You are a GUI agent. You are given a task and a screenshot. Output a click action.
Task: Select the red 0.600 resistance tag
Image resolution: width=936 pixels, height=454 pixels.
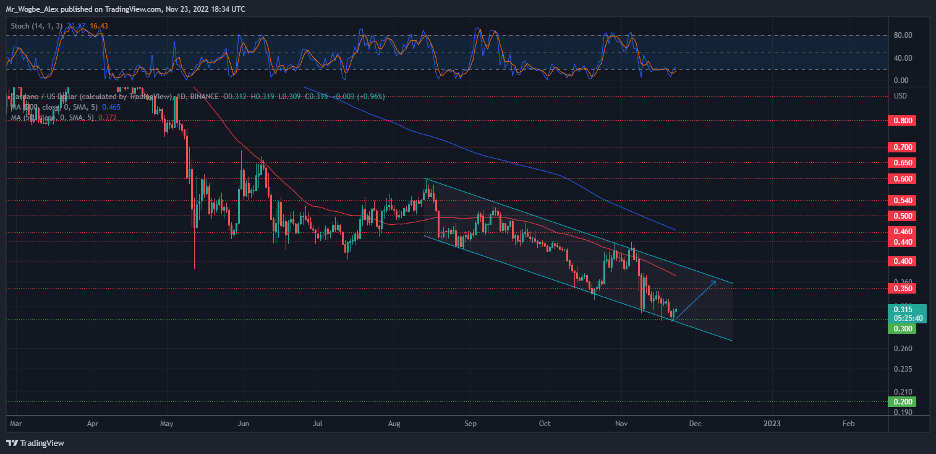point(903,179)
